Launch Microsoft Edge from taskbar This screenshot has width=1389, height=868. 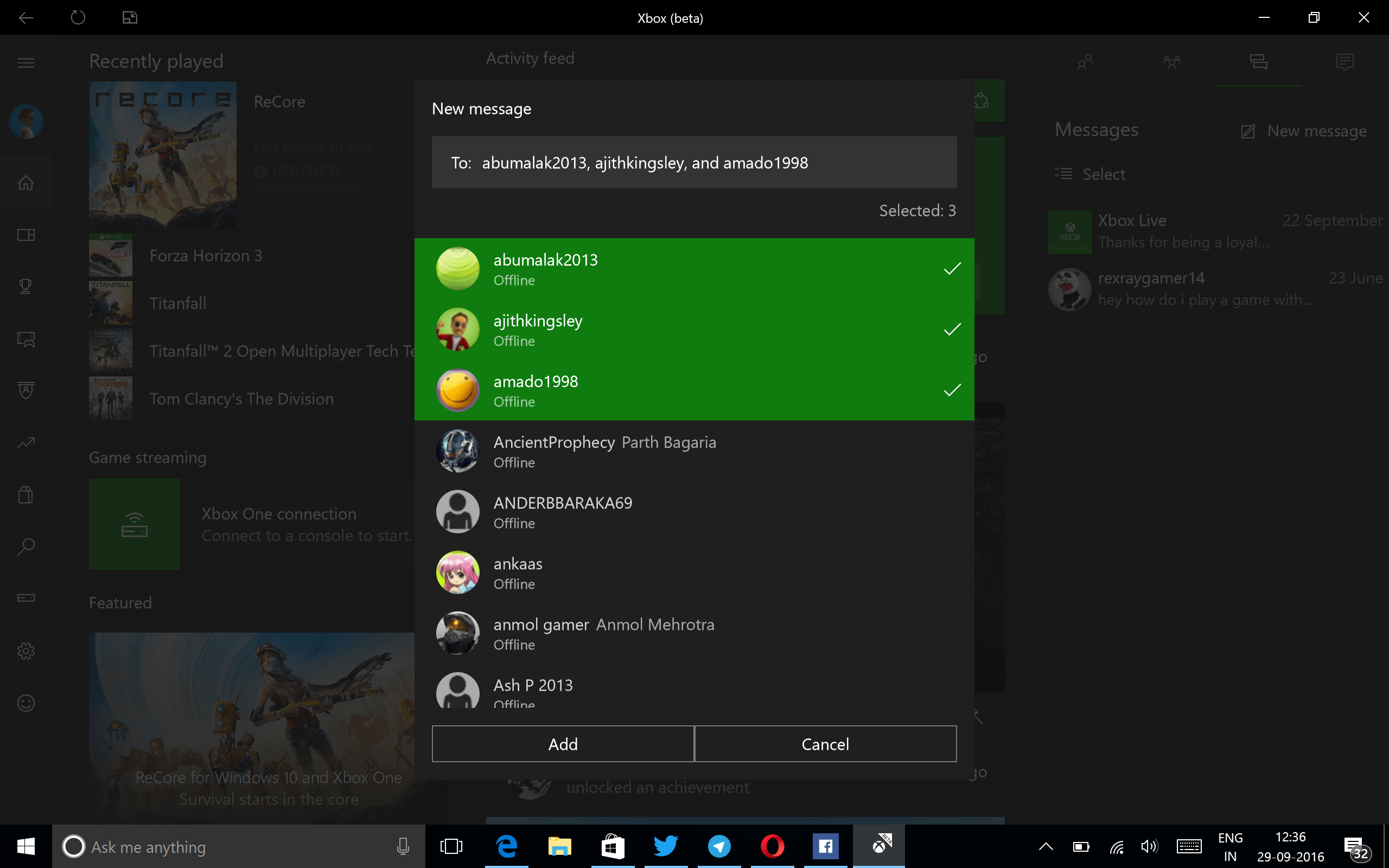tap(507, 846)
